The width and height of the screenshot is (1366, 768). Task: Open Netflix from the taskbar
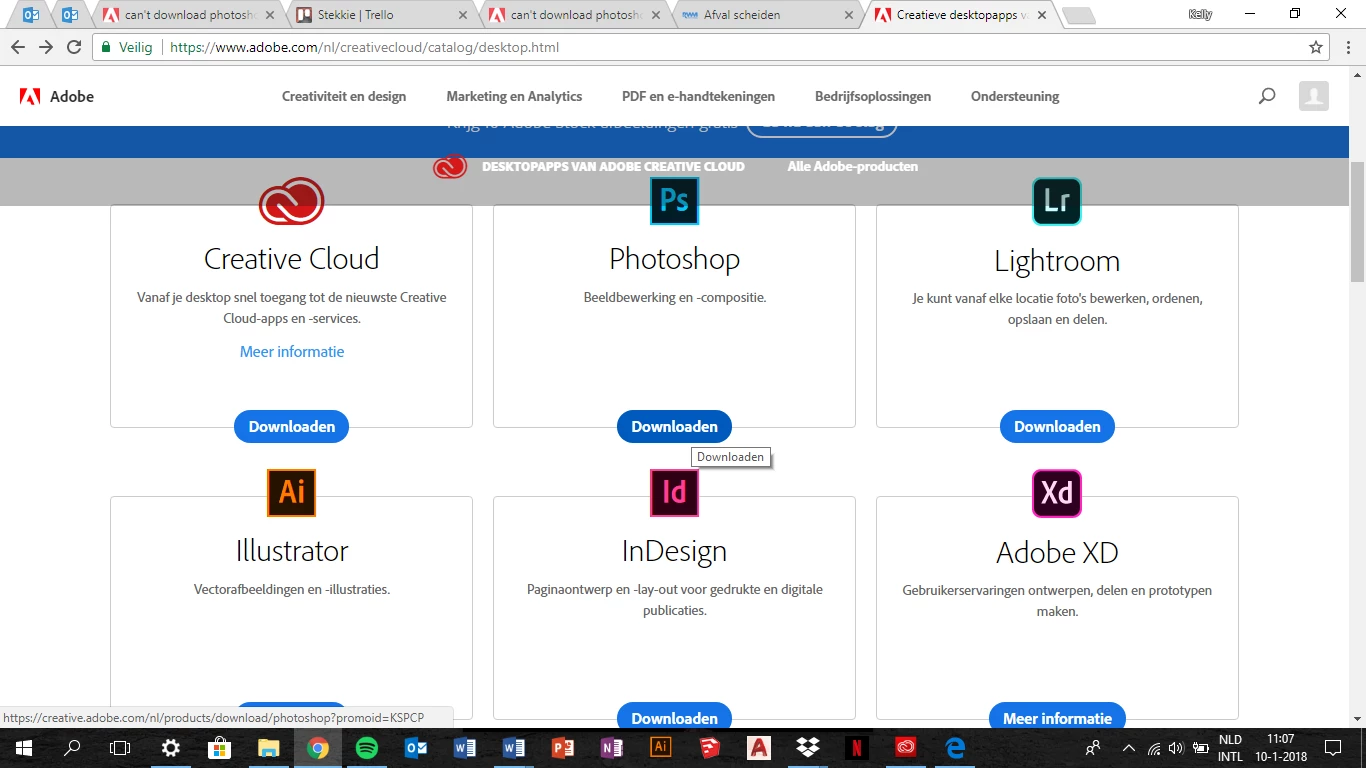[x=857, y=748]
